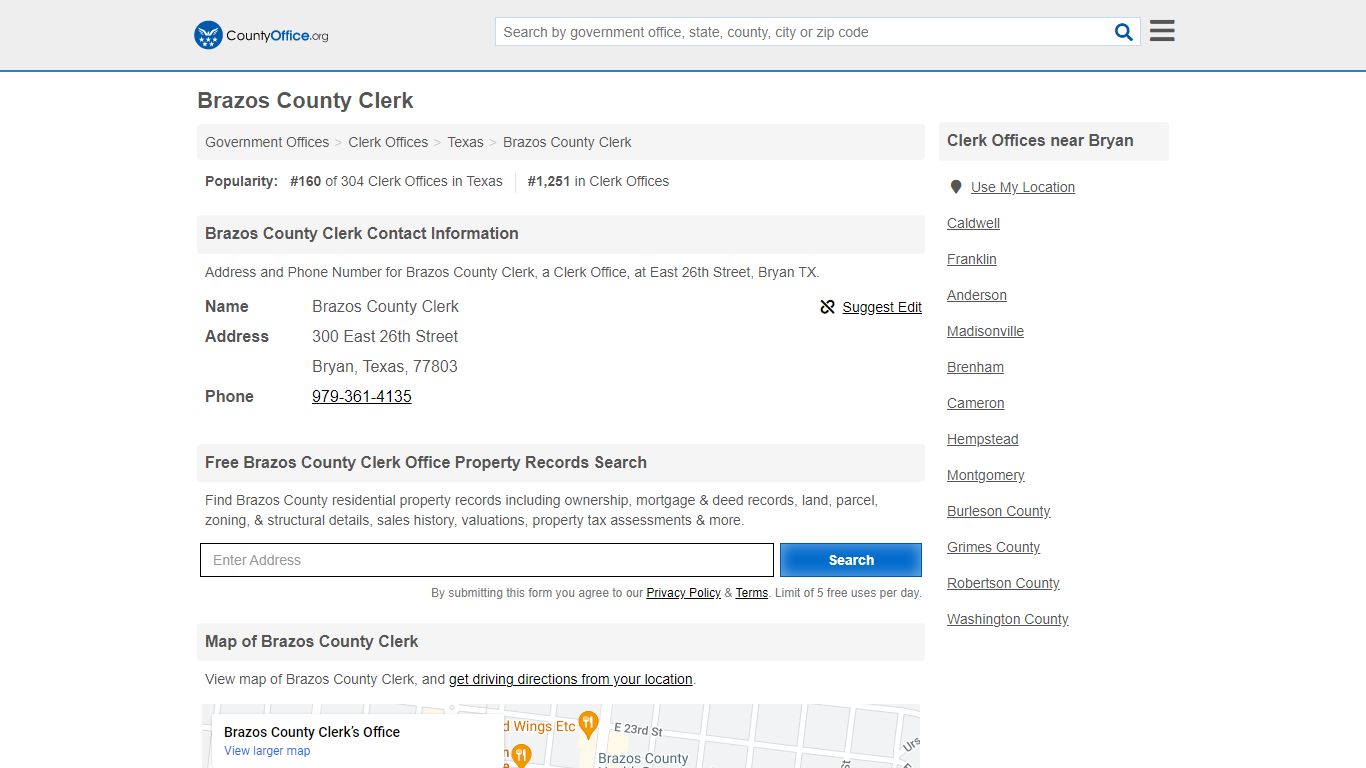Click the #1,251 in Clerk Offices text
This screenshot has height=768, width=1366.
click(x=598, y=181)
